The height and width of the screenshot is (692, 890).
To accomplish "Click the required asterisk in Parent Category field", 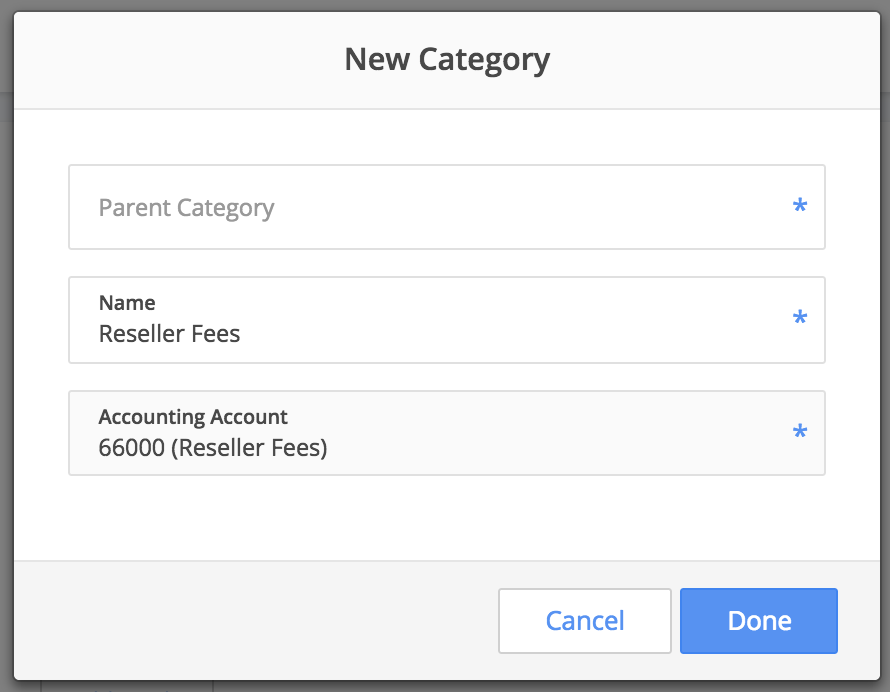I will click(800, 205).
